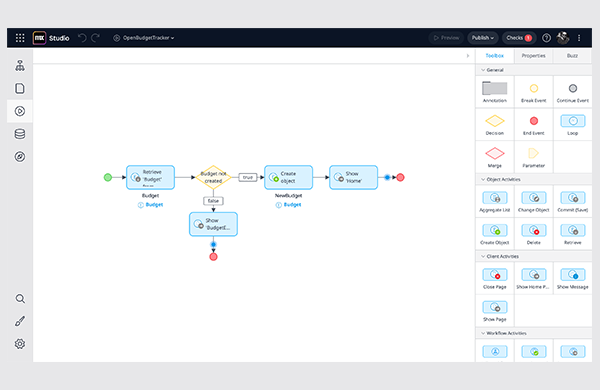Switch to the Properties tab

tap(533, 56)
